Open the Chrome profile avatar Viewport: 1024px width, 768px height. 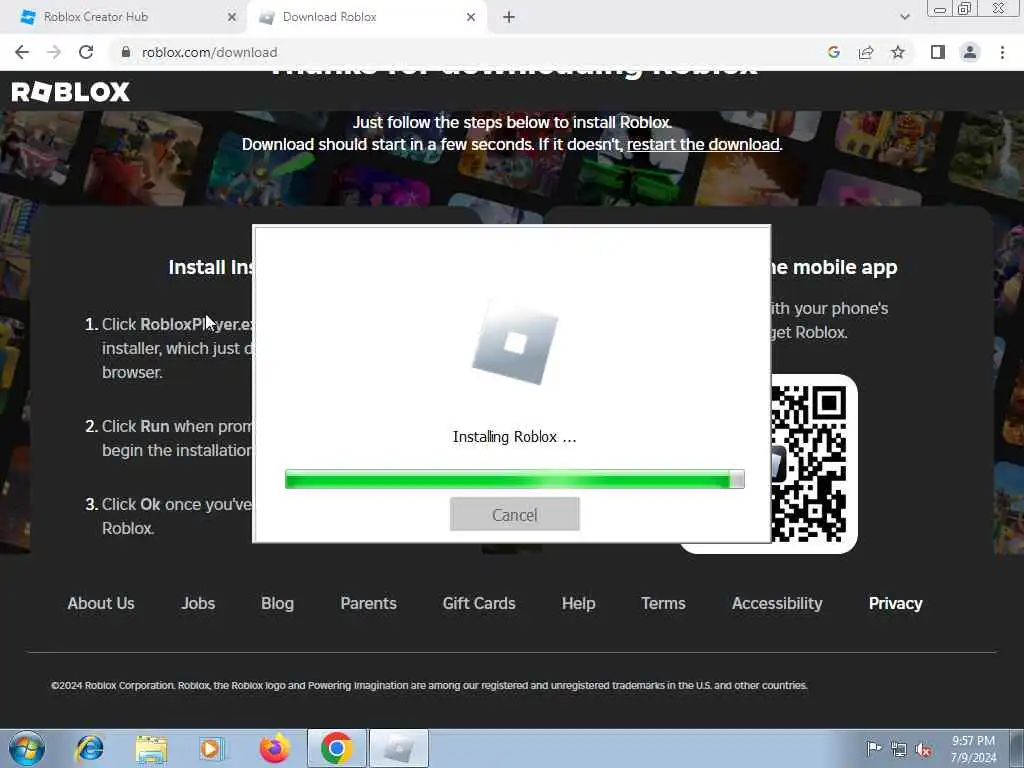970,52
